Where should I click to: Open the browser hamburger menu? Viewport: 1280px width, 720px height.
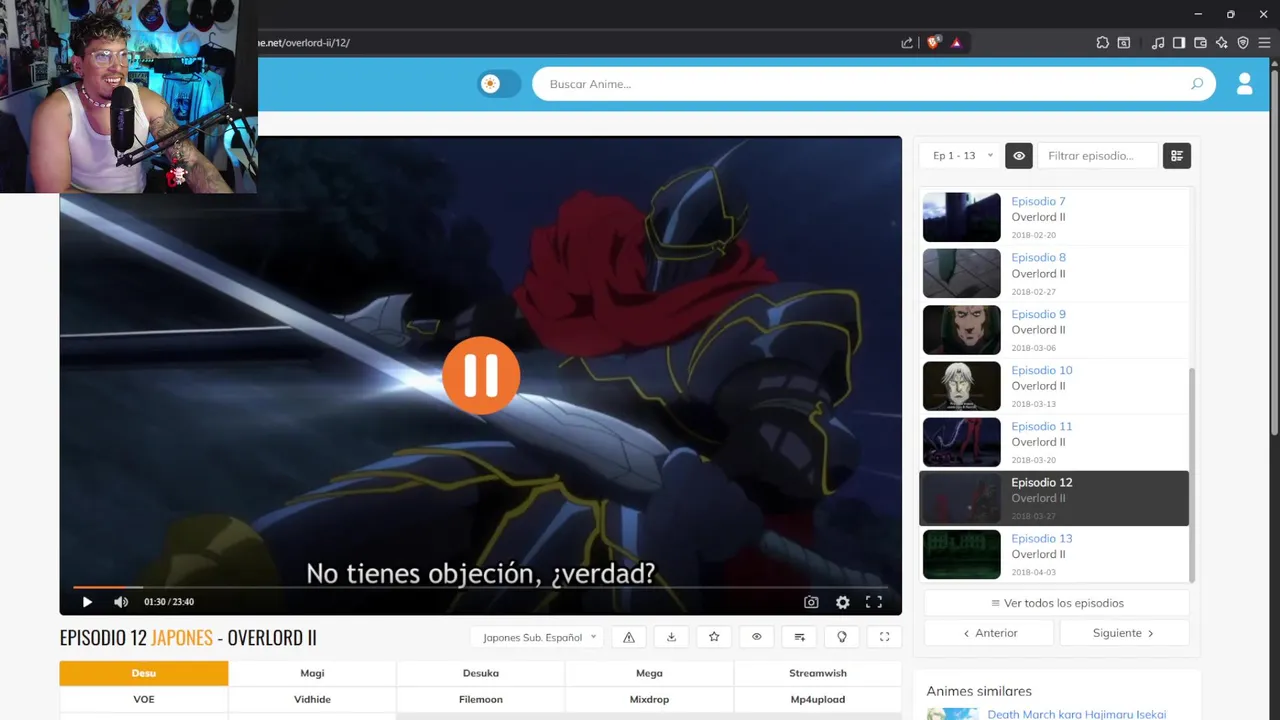(x=1264, y=43)
